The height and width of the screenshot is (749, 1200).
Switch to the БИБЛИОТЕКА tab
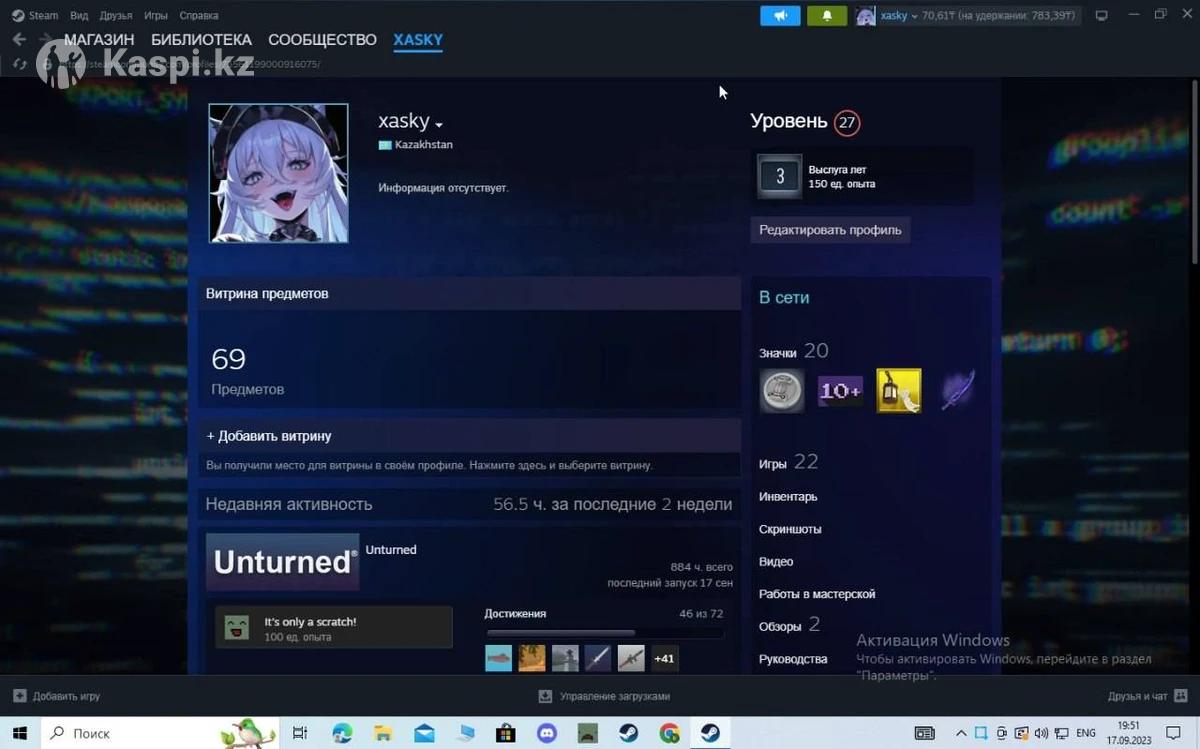point(201,40)
